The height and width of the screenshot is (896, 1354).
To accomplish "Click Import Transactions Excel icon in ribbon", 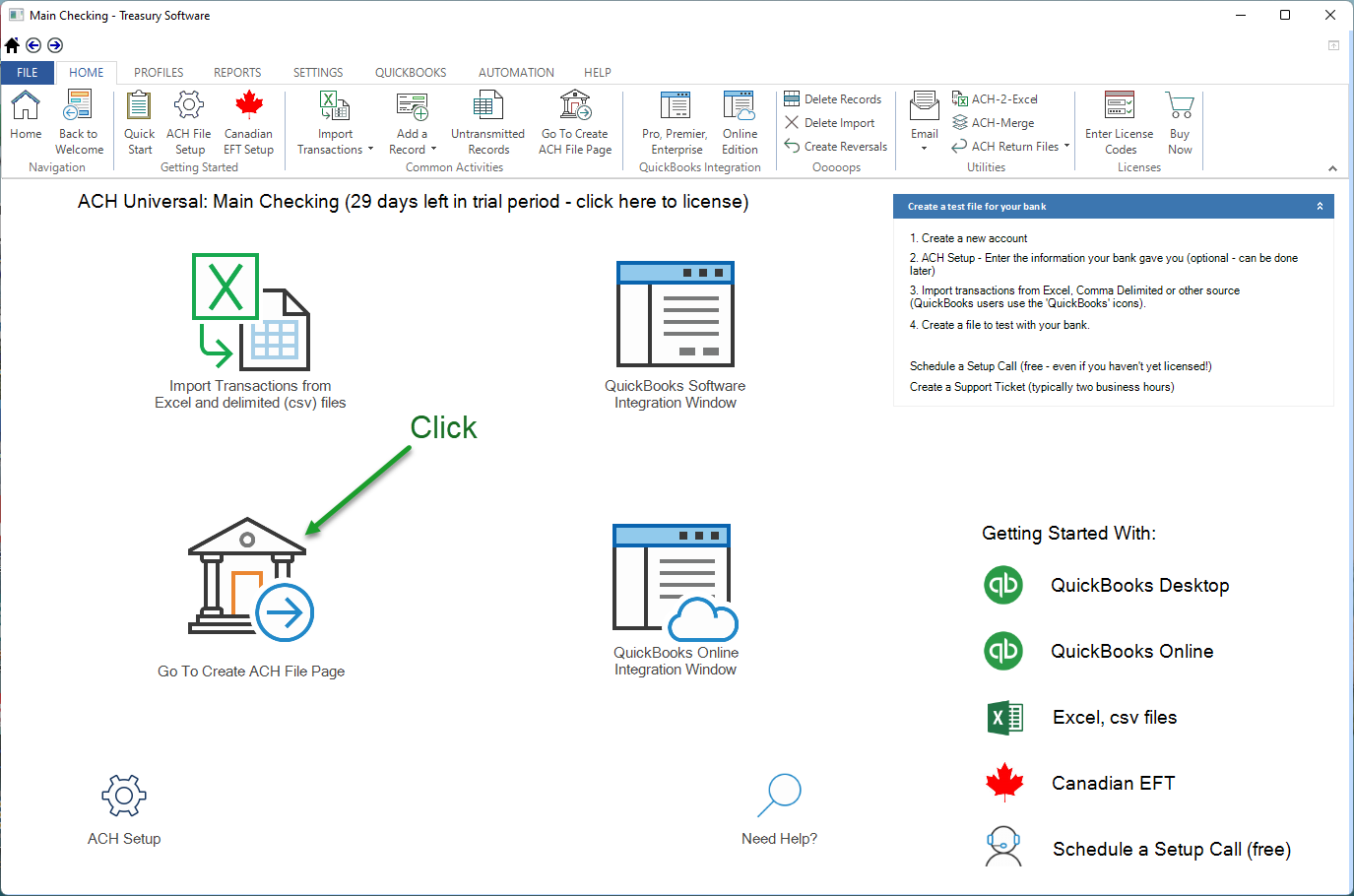I will tap(335, 104).
